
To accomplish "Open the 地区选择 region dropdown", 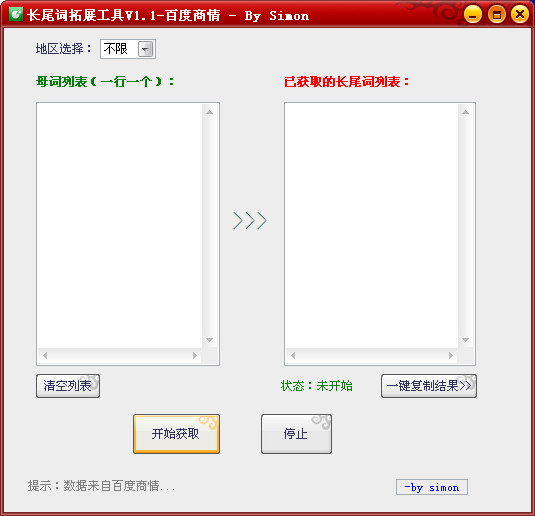I will pyautogui.click(x=128, y=49).
